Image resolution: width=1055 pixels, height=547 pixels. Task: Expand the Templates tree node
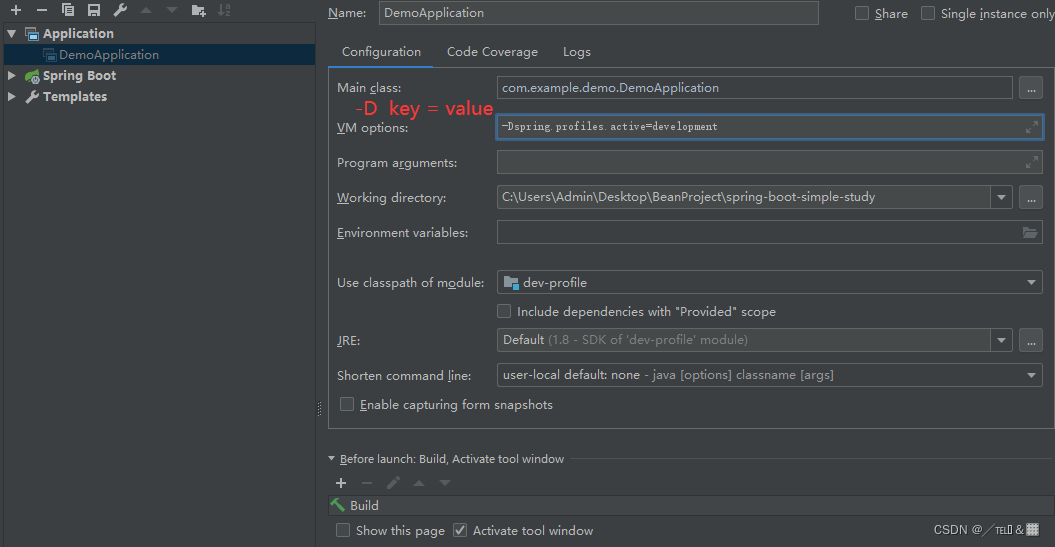click(11, 96)
